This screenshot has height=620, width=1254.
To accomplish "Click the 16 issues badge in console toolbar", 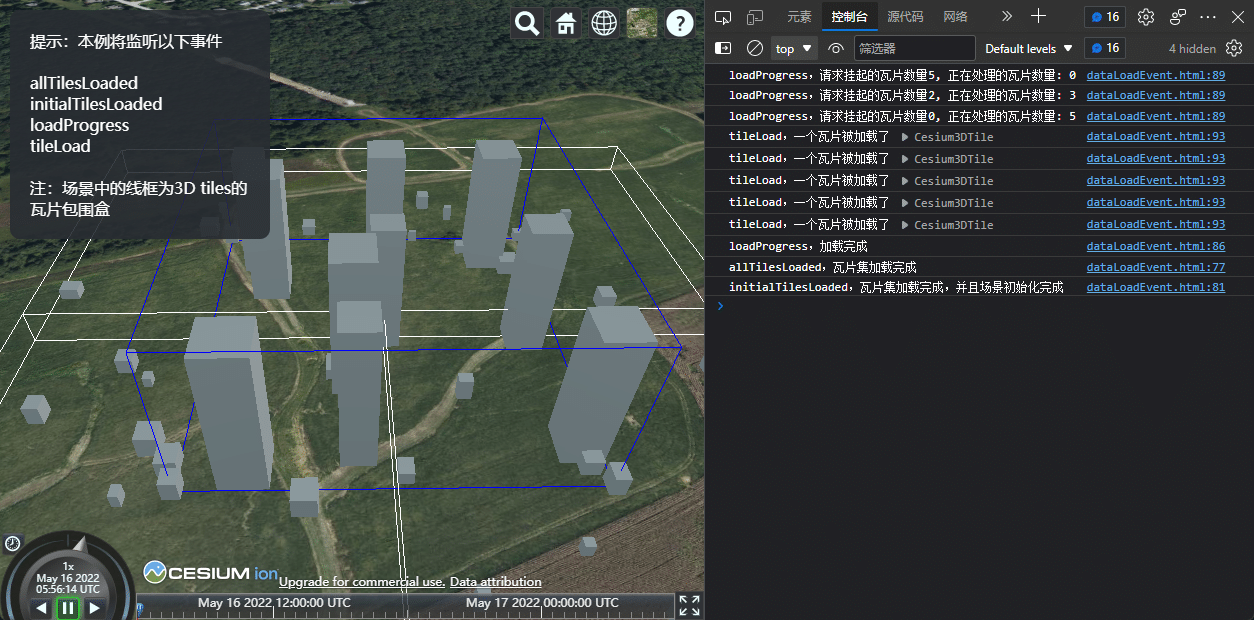I will click(x=1105, y=48).
